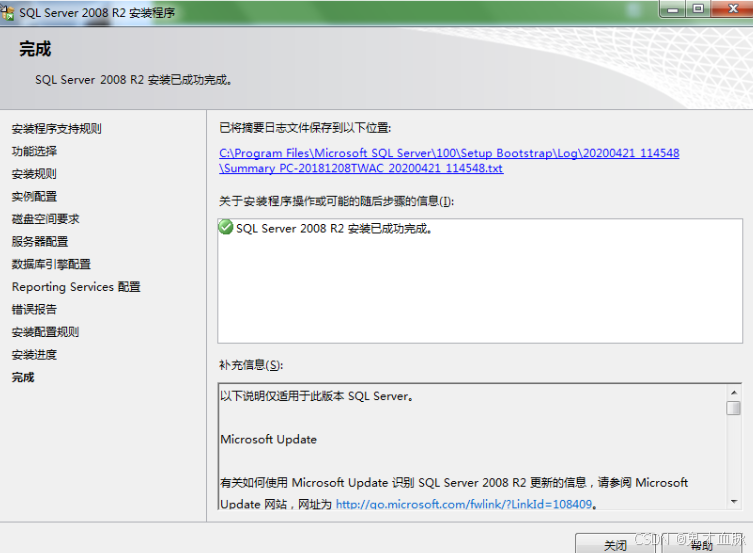Viewport: 753px width, 553px height.
Task: Click the success message in the information box
Action: tap(334, 228)
